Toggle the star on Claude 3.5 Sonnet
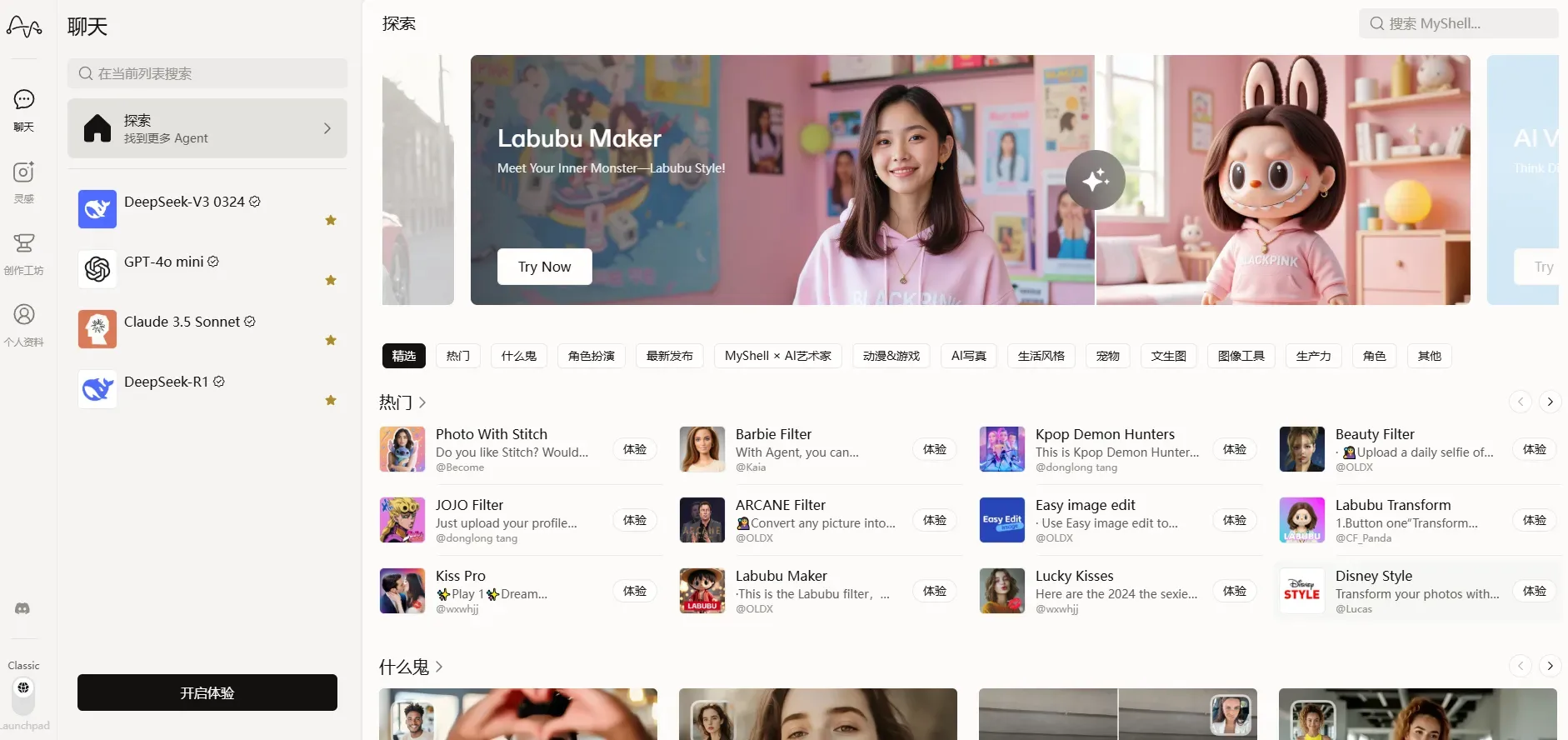This screenshot has height=740, width=1568. click(331, 341)
